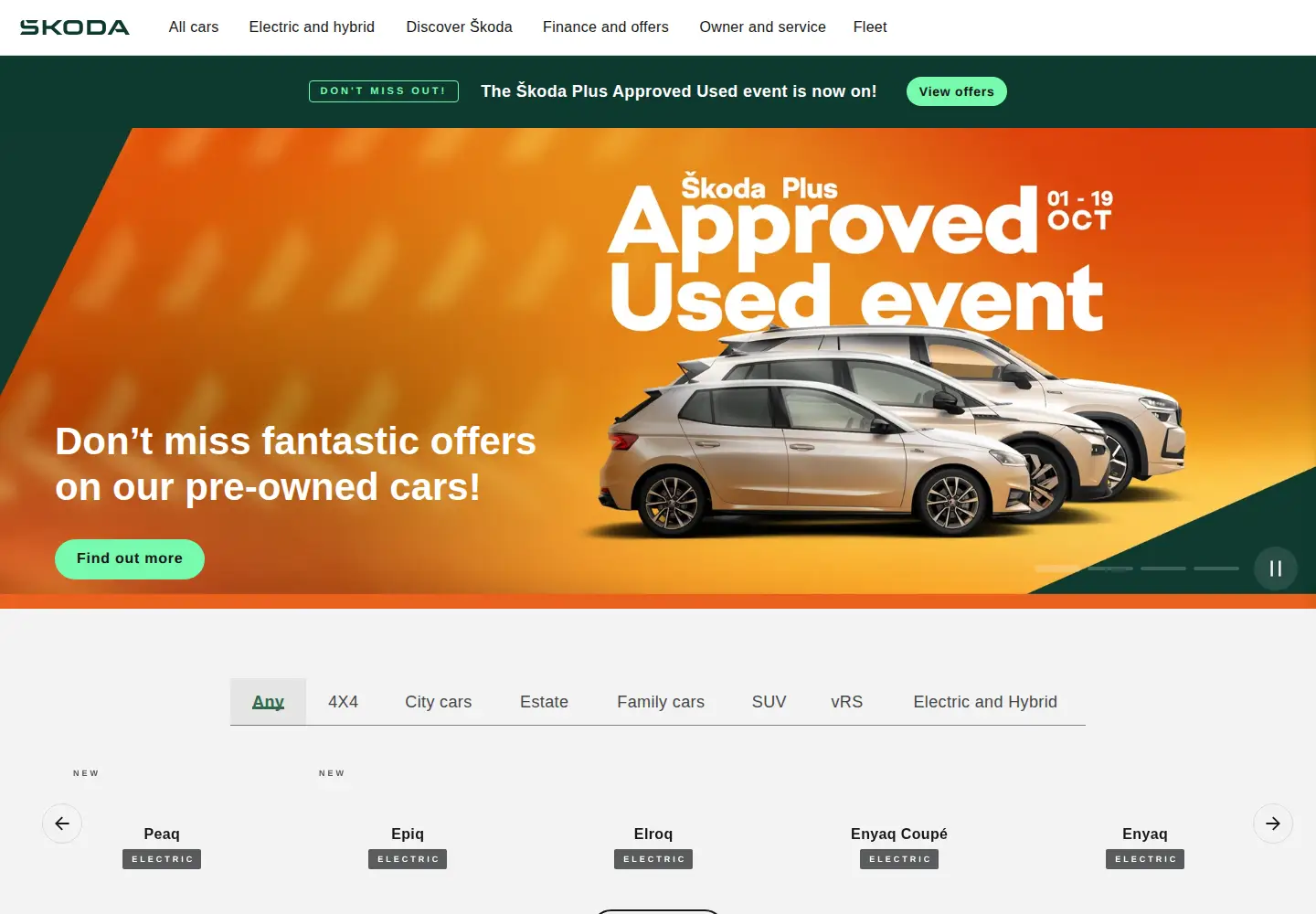This screenshot has width=1316, height=914.
Task: Open the Fleet menu item
Action: coord(870,27)
